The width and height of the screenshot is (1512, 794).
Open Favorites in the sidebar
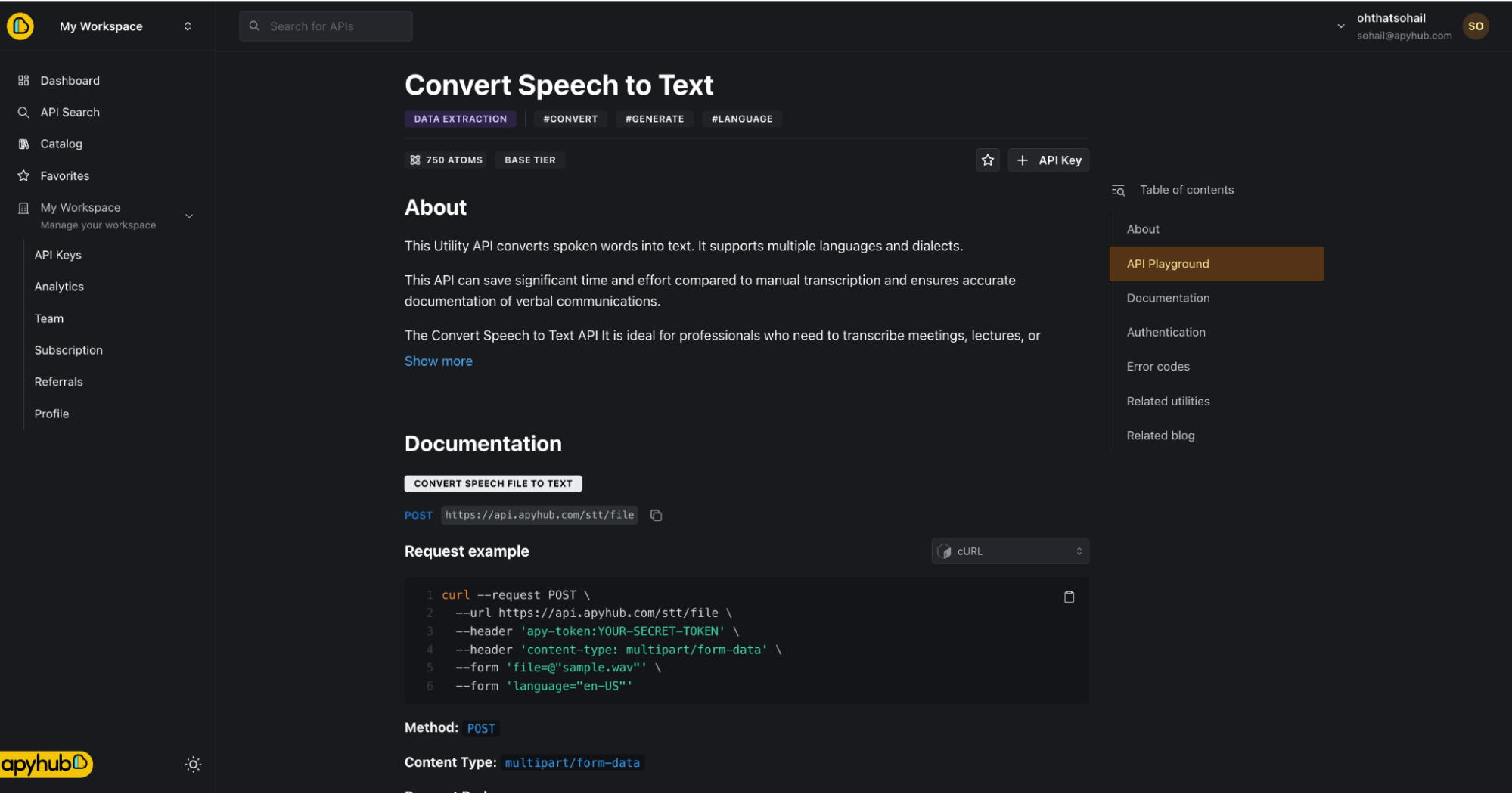click(65, 176)
